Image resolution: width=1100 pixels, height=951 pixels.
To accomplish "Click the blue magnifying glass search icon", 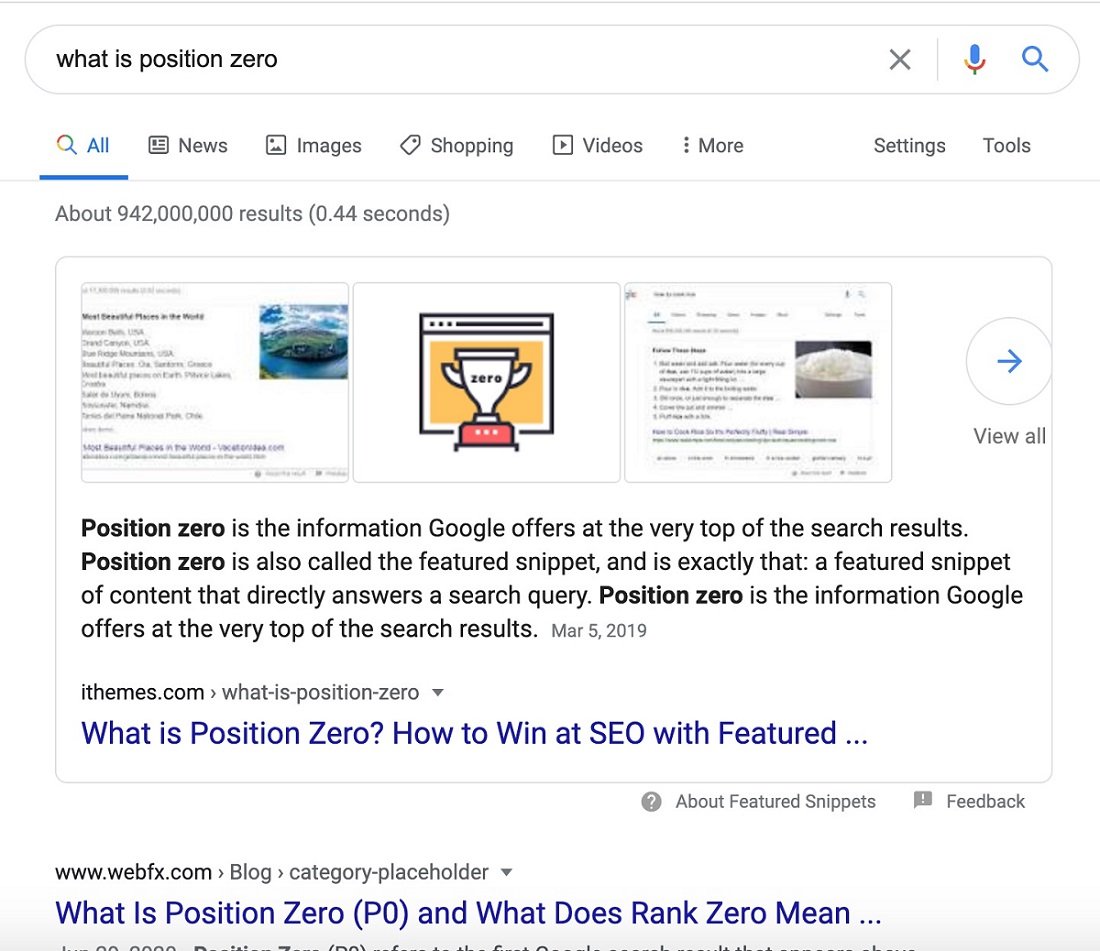I will point(1035,60).
